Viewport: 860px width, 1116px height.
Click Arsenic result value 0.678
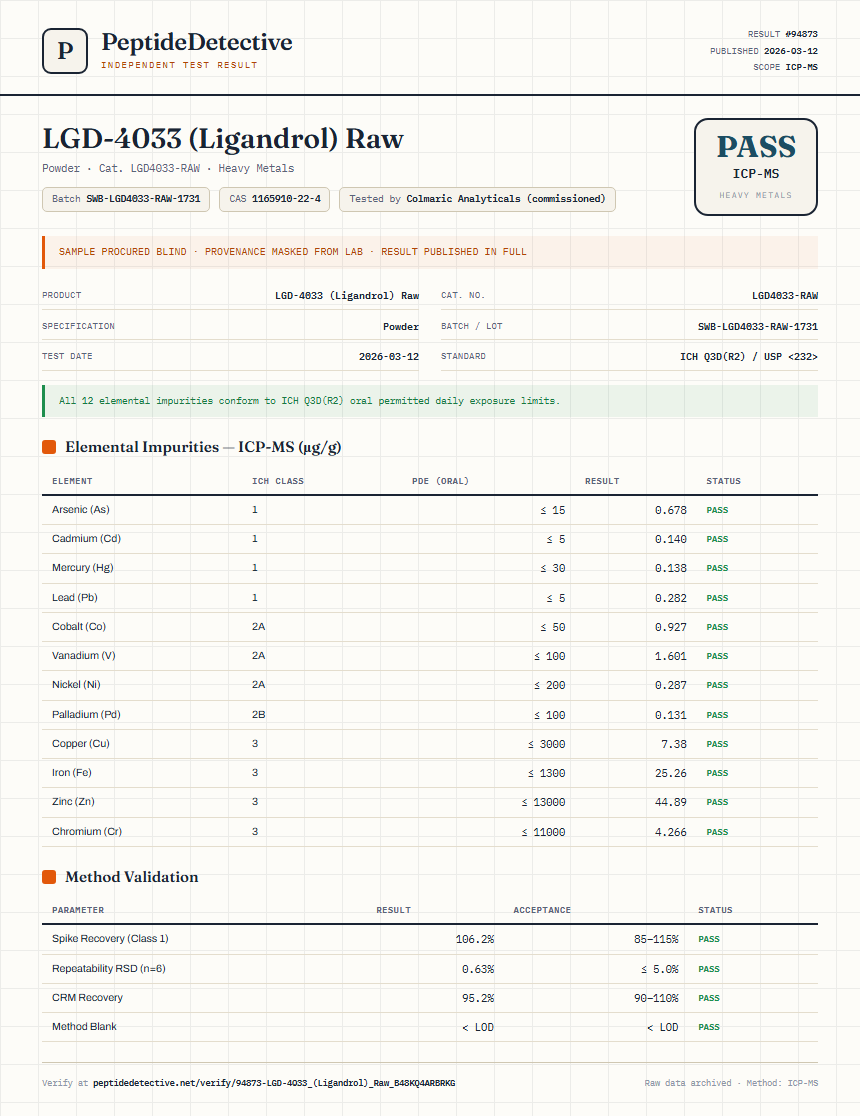pos(671,510)
